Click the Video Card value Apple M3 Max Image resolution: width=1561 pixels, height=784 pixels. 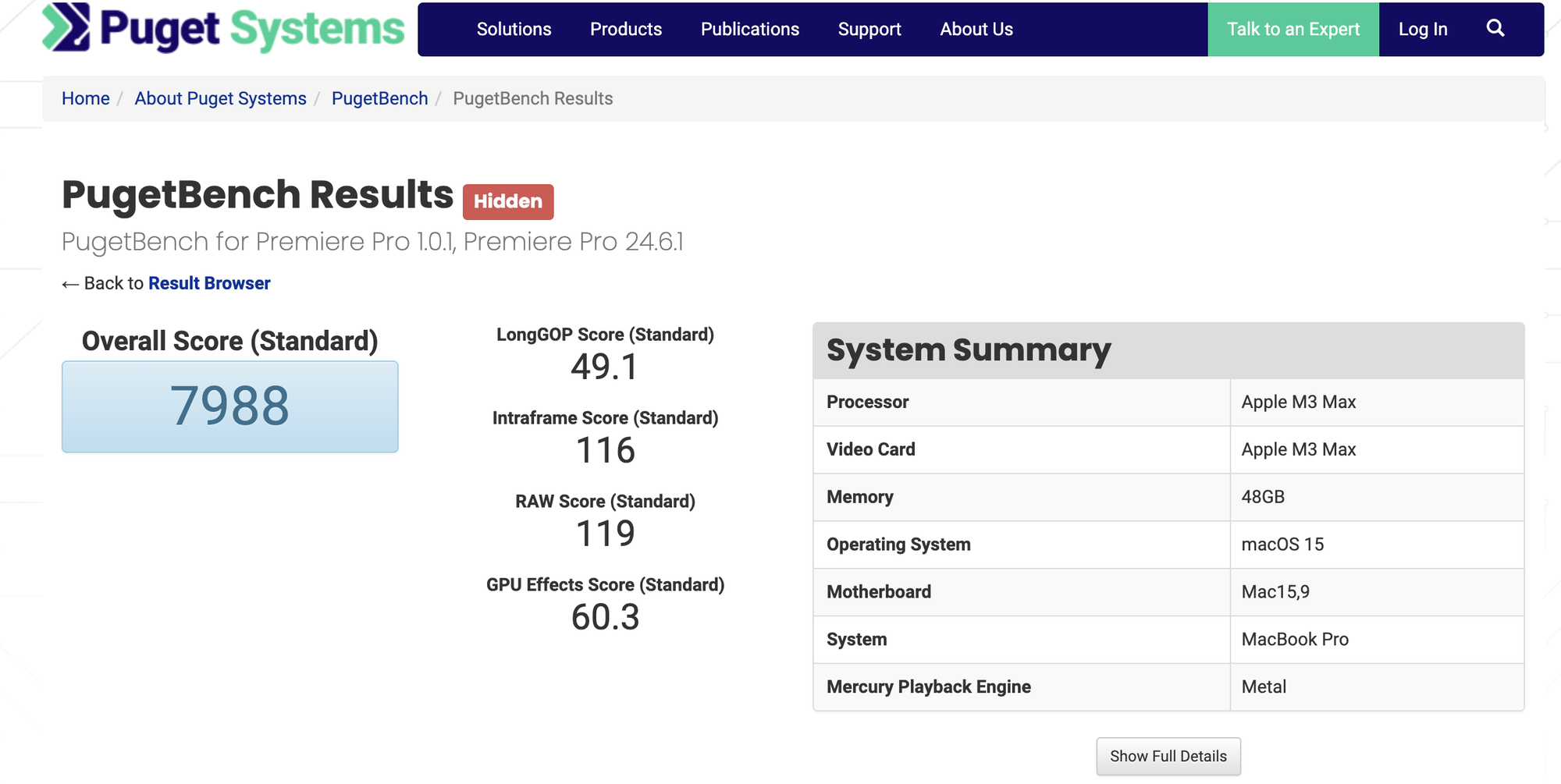(x=1299, y=449)
